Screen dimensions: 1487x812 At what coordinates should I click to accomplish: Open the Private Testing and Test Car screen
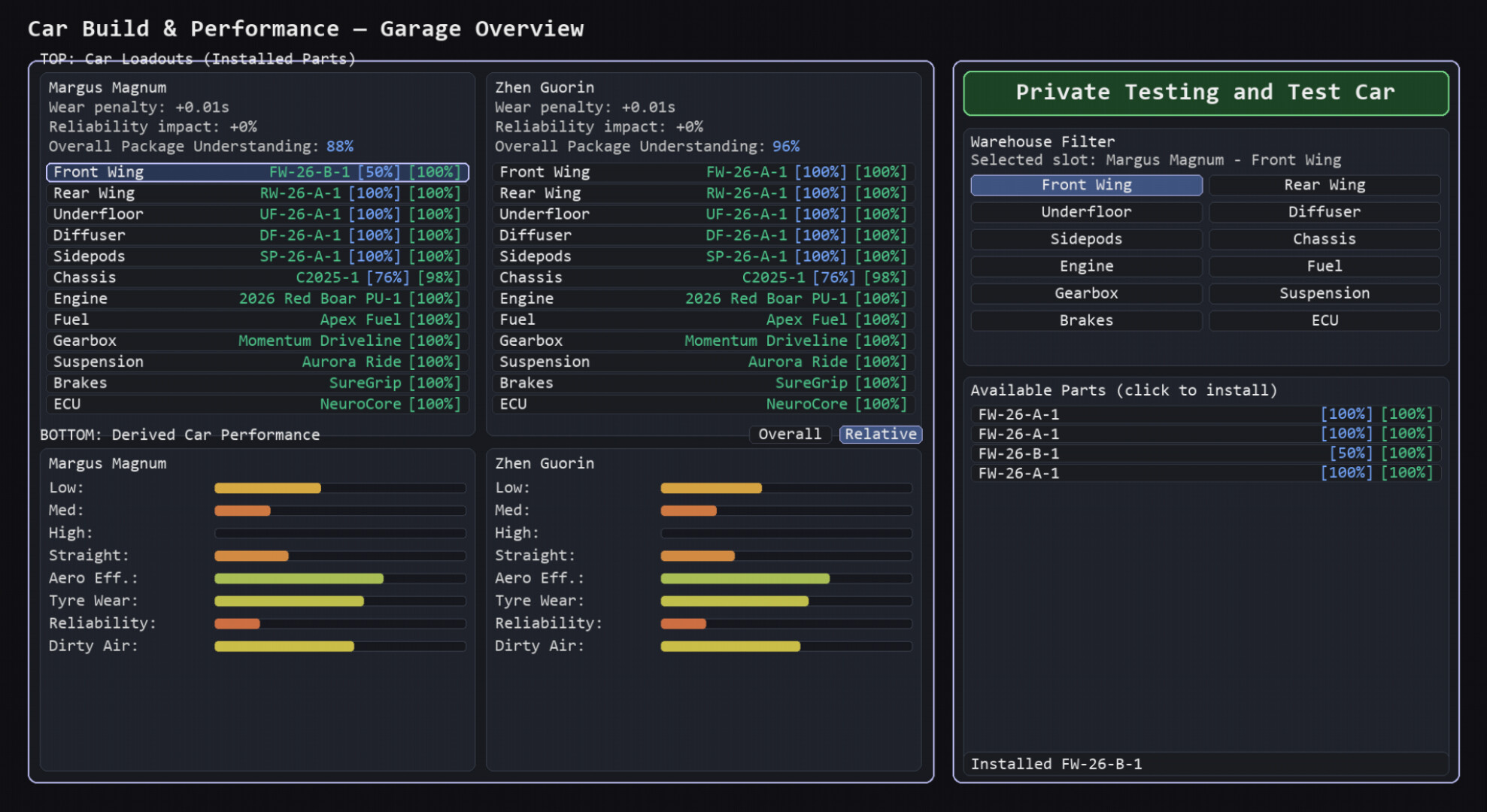pos(1204,92)
